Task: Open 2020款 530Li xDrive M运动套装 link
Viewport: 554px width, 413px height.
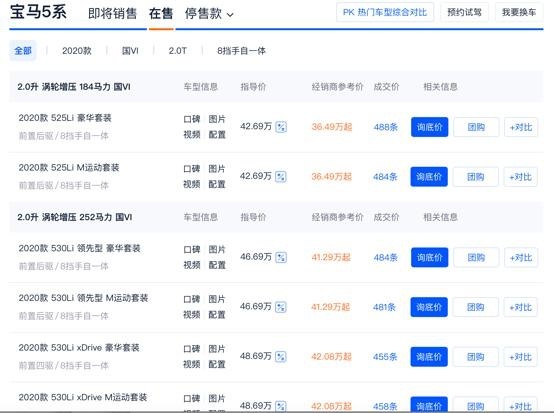Action: (x=83, y=397)
